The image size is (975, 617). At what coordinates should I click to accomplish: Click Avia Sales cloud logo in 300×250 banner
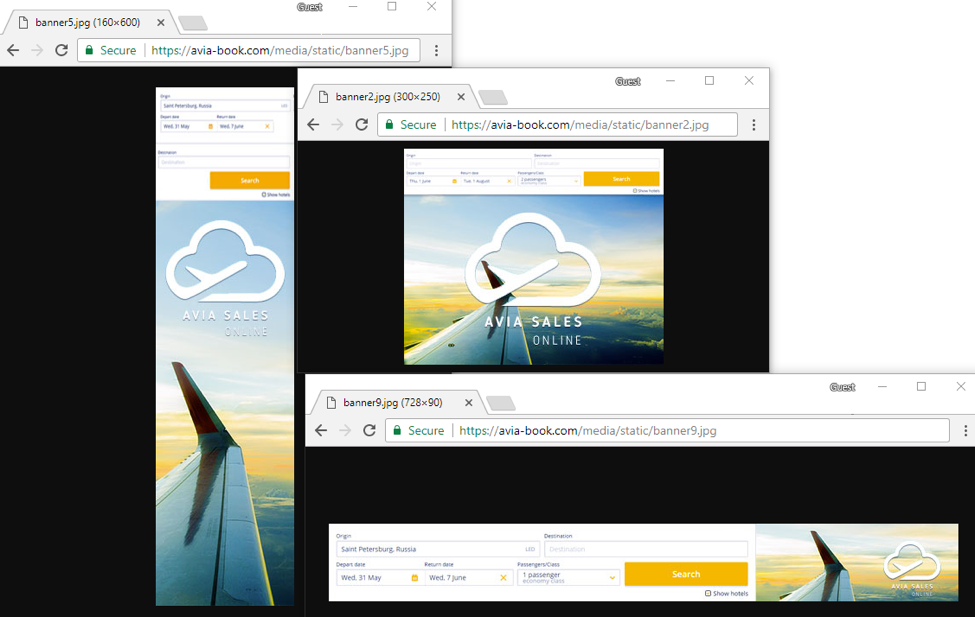point(533,260)
